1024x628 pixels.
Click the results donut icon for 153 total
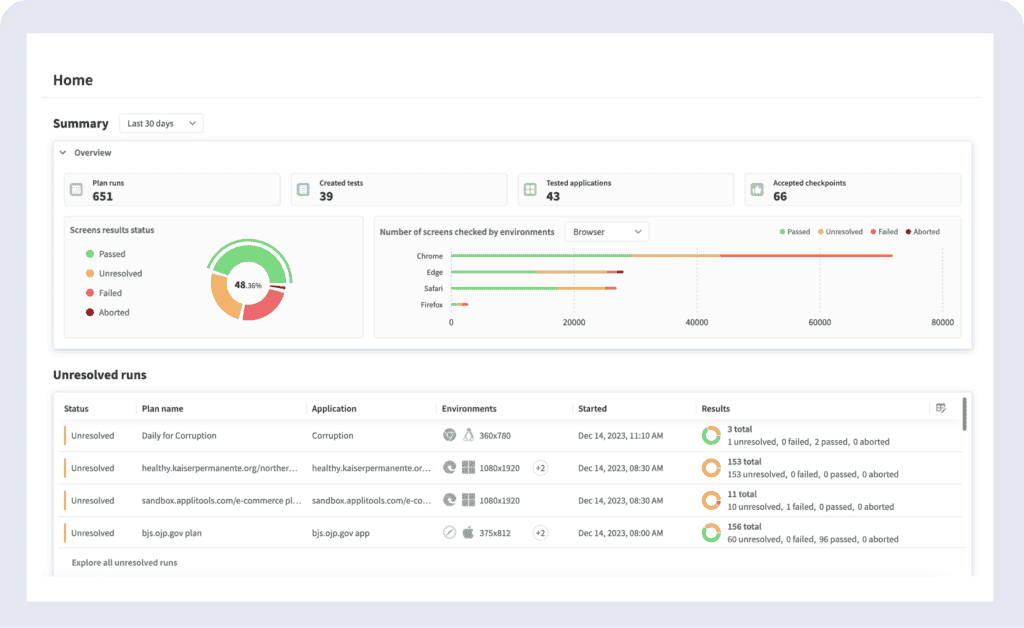click(711, 468)
